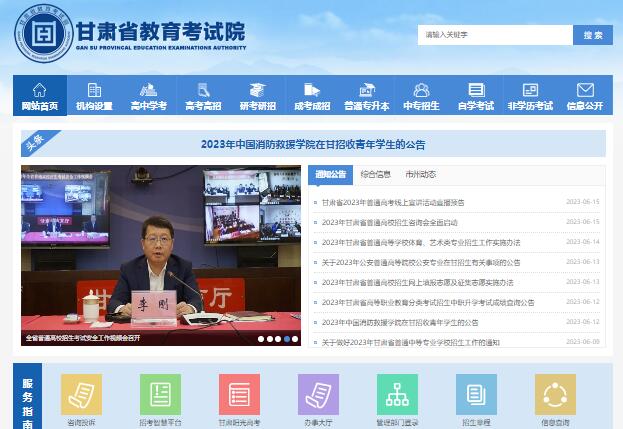Screen dimensions: 623x429
Task: Select the 高中学考 navigation icon
Action: pyautogui.click(x=149, y=90)
